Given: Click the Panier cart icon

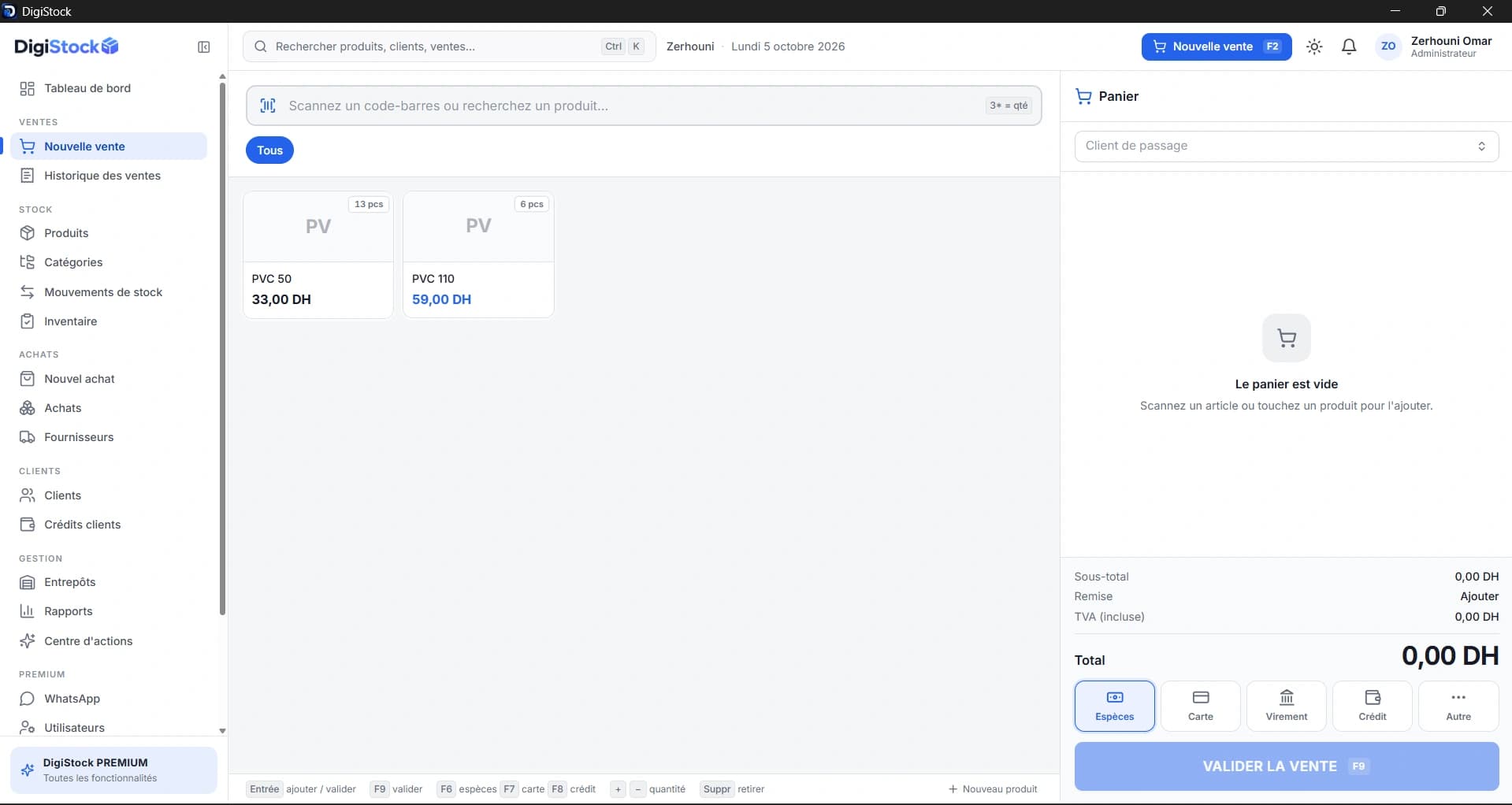Looking at the screenshot, I should tap(1083, 96).
